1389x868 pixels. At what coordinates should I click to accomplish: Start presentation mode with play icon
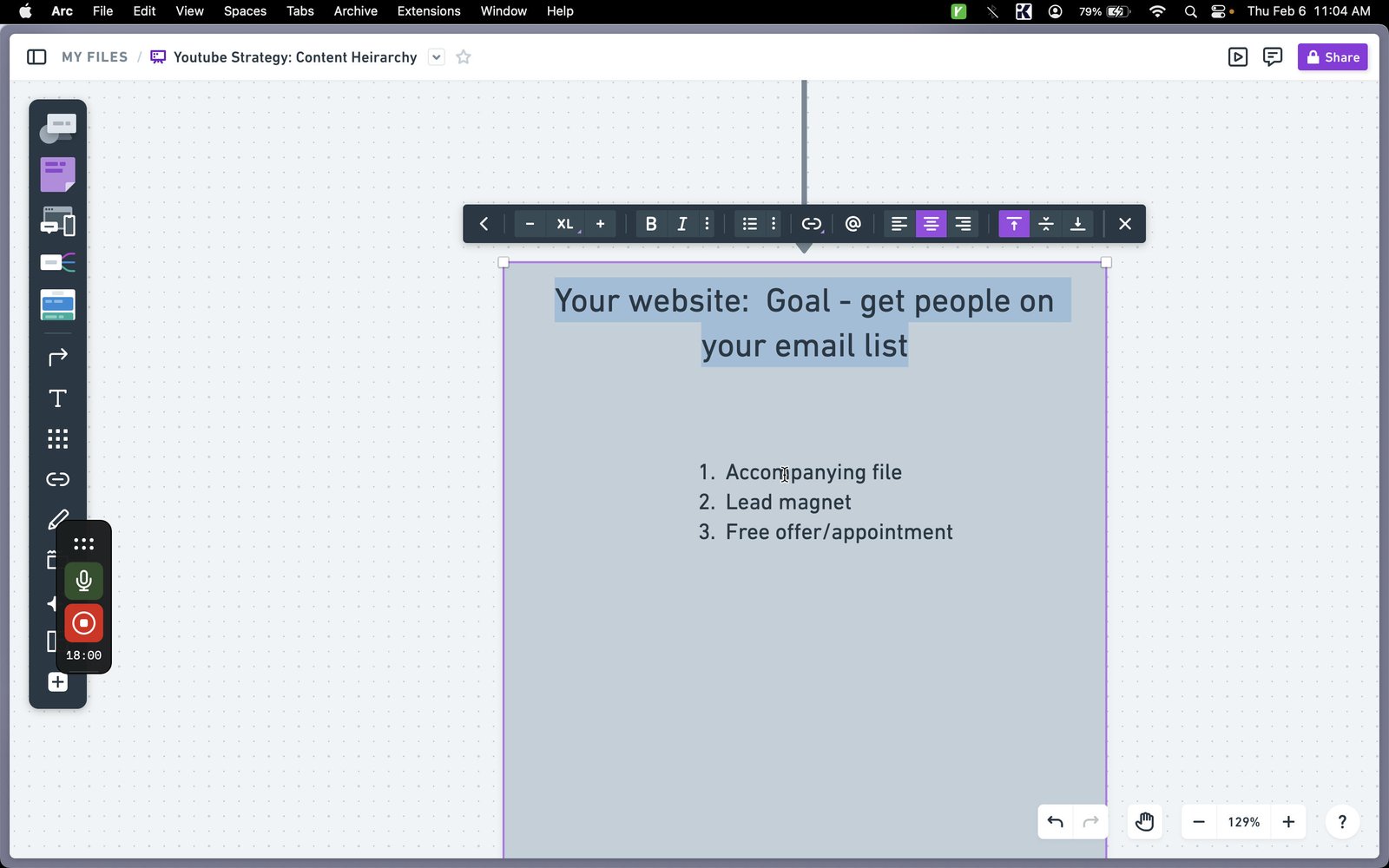pos(1238,57)
